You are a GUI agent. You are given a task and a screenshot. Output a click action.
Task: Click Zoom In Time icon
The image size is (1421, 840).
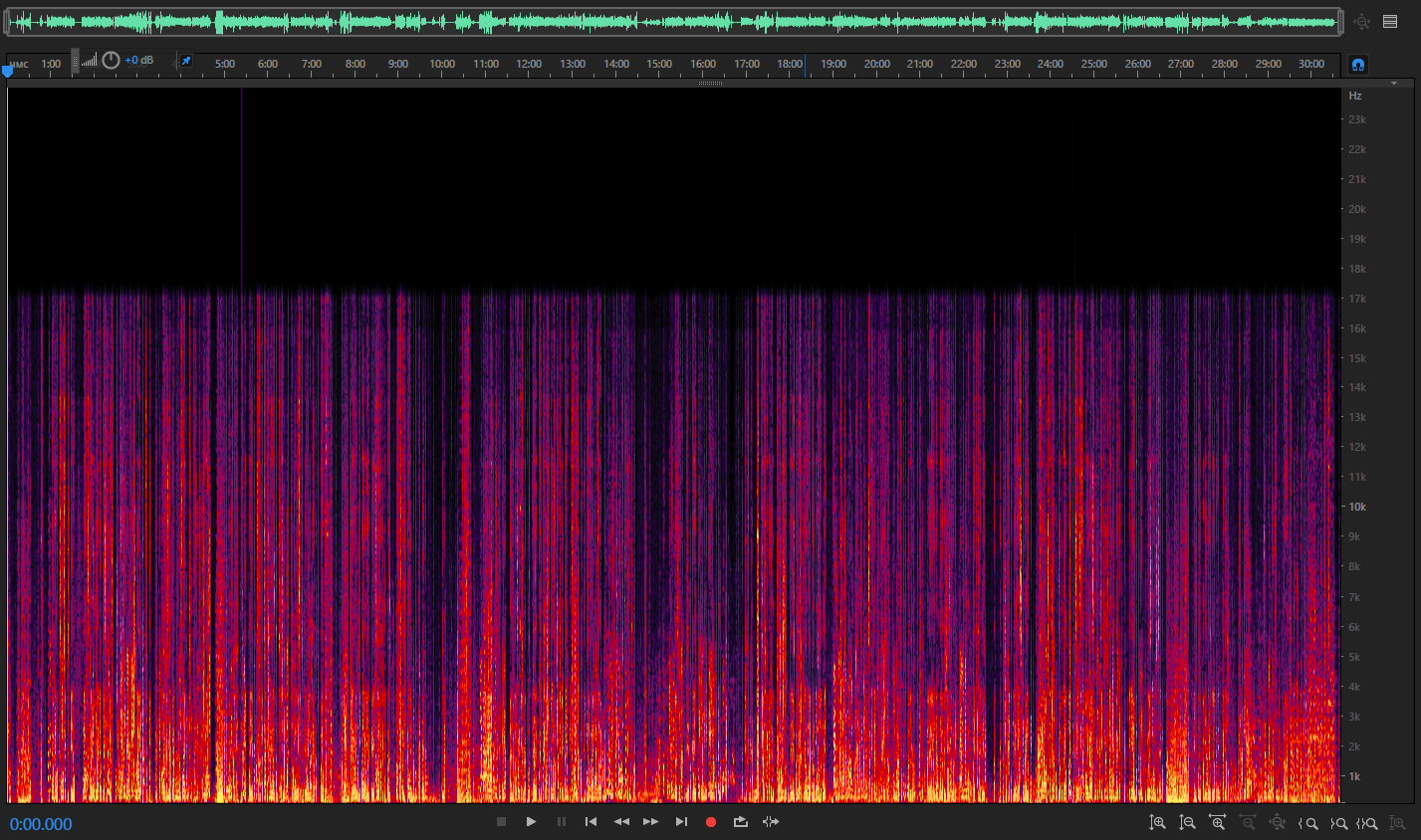(1217, 823)
